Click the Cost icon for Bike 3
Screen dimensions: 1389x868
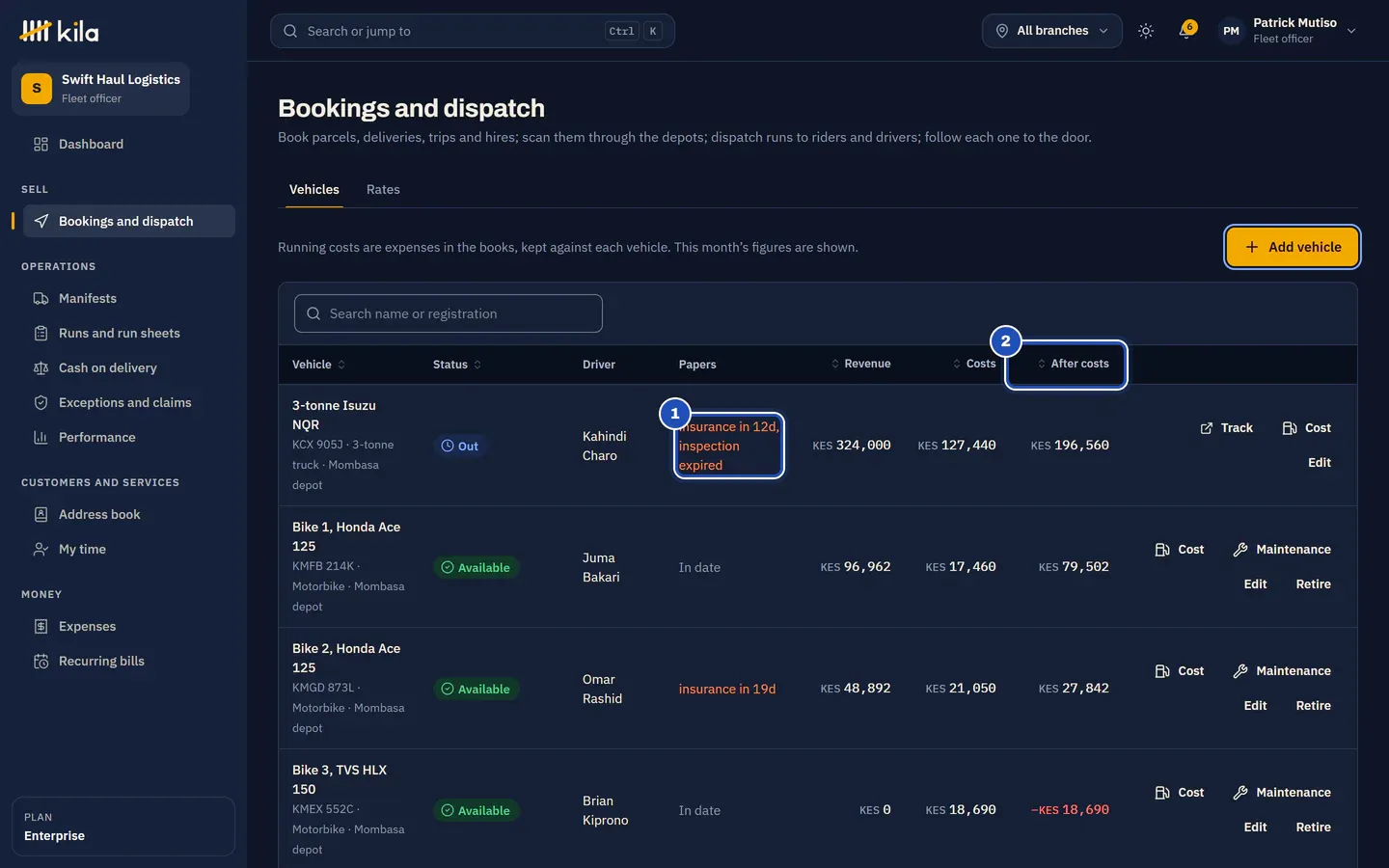tap(1162, 793)
